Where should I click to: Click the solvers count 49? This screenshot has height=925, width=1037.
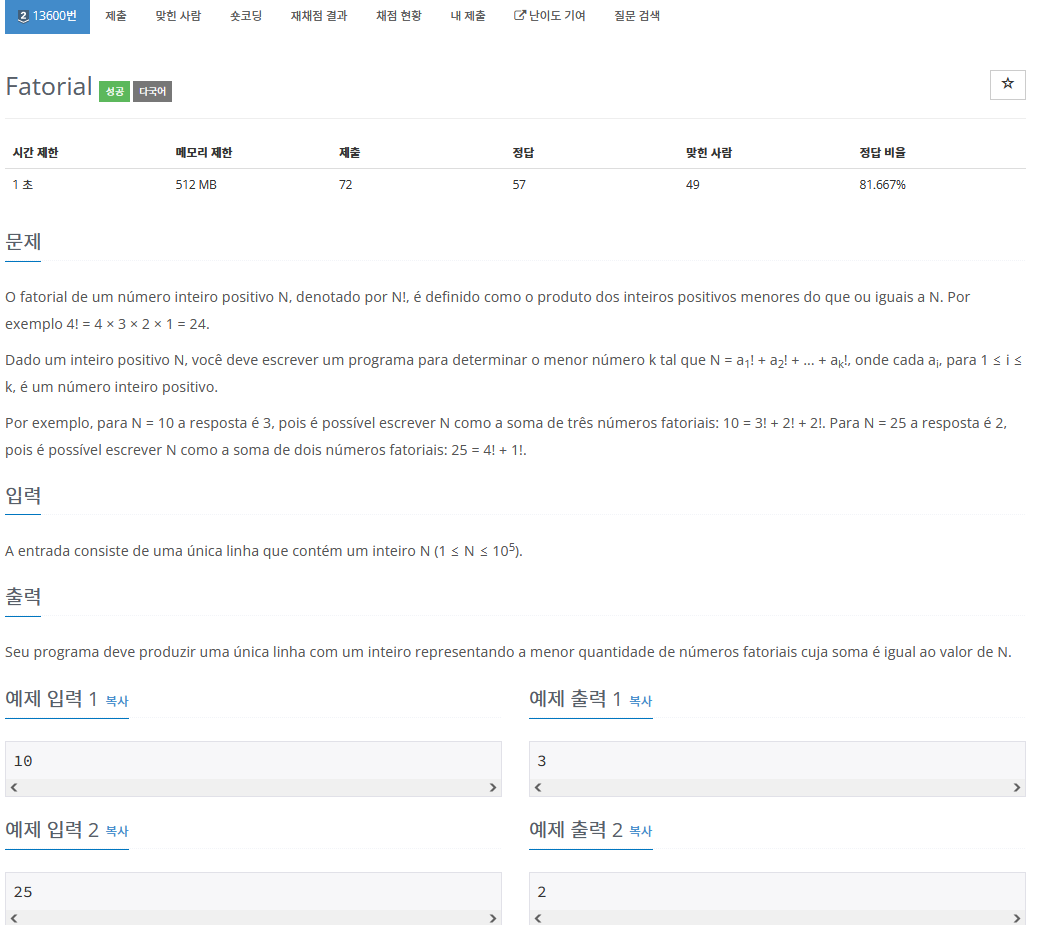[x=692, y=184]
